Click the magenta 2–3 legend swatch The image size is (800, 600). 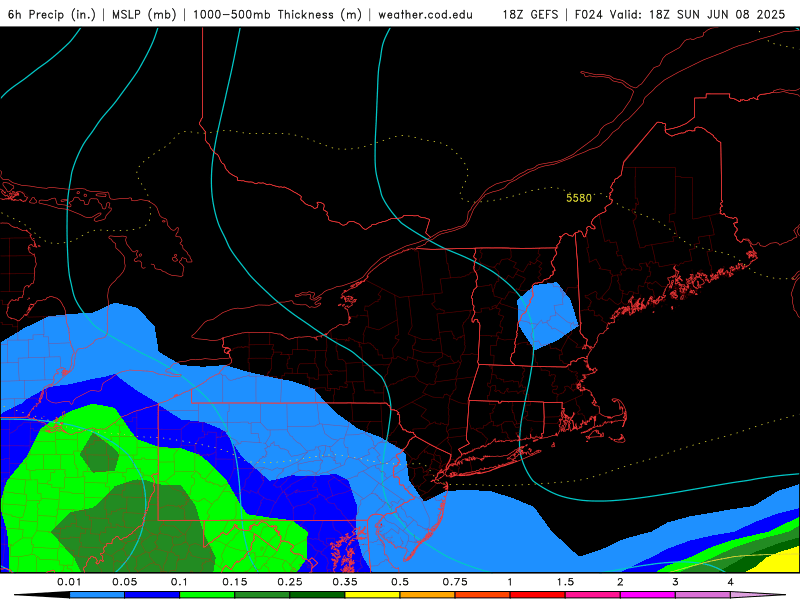click(x=648, y=595)
